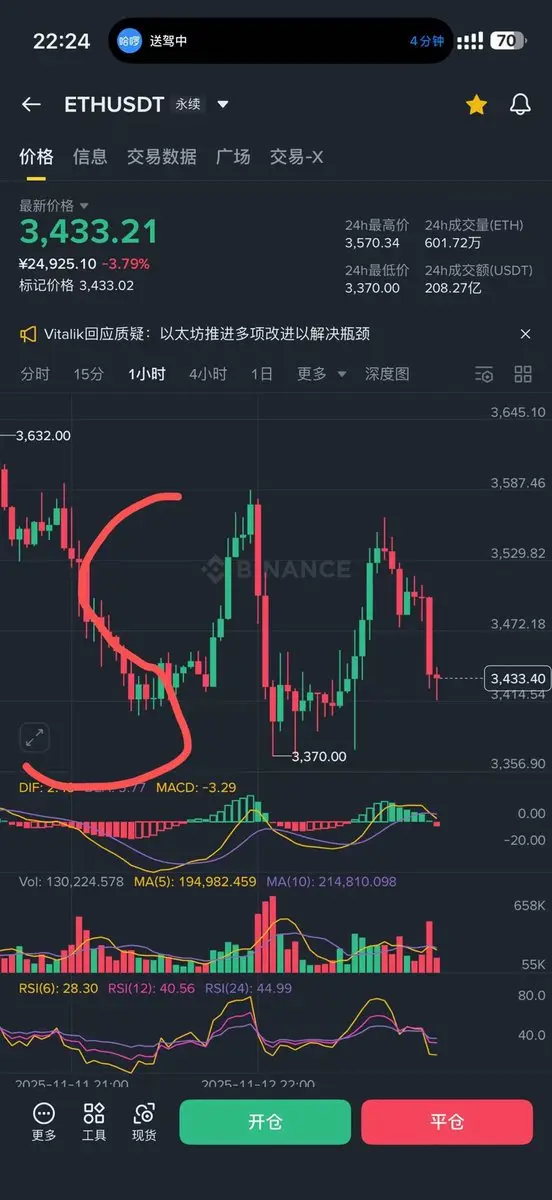Dismiss the Vitalik news banner

click(525, 334)
